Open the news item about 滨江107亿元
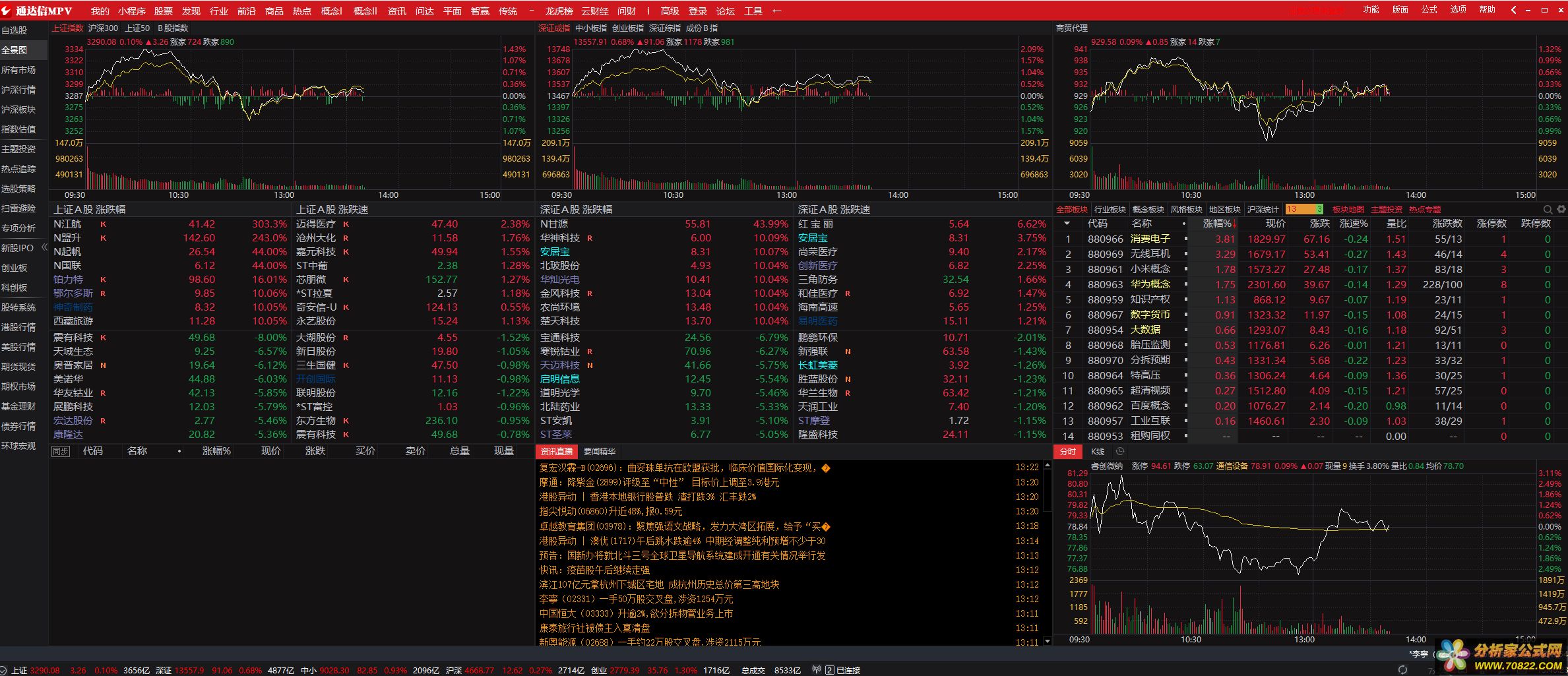 659,585
